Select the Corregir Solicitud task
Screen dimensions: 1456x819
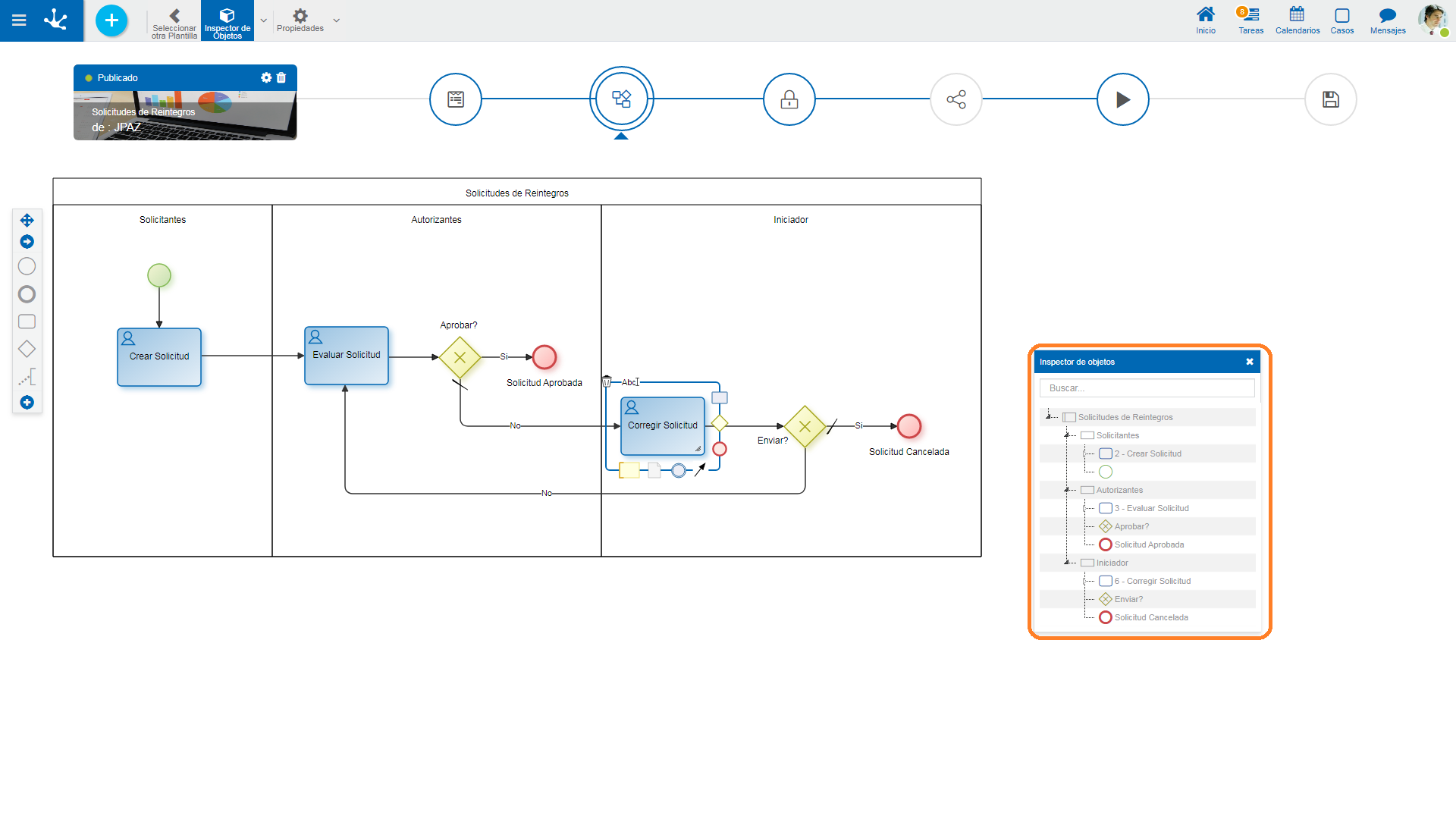tap(663, 426)
